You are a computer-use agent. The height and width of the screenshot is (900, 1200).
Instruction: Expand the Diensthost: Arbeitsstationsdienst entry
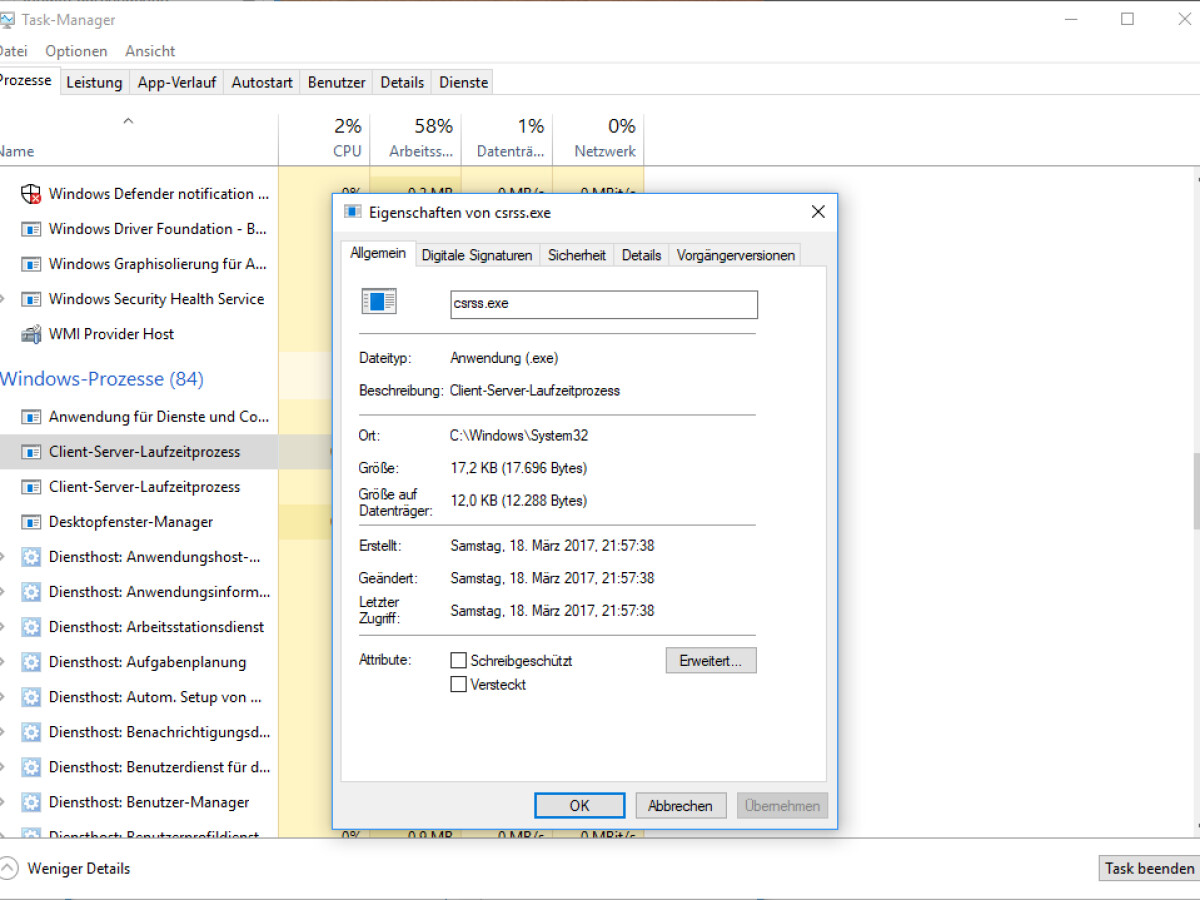(x=3, y=627)
